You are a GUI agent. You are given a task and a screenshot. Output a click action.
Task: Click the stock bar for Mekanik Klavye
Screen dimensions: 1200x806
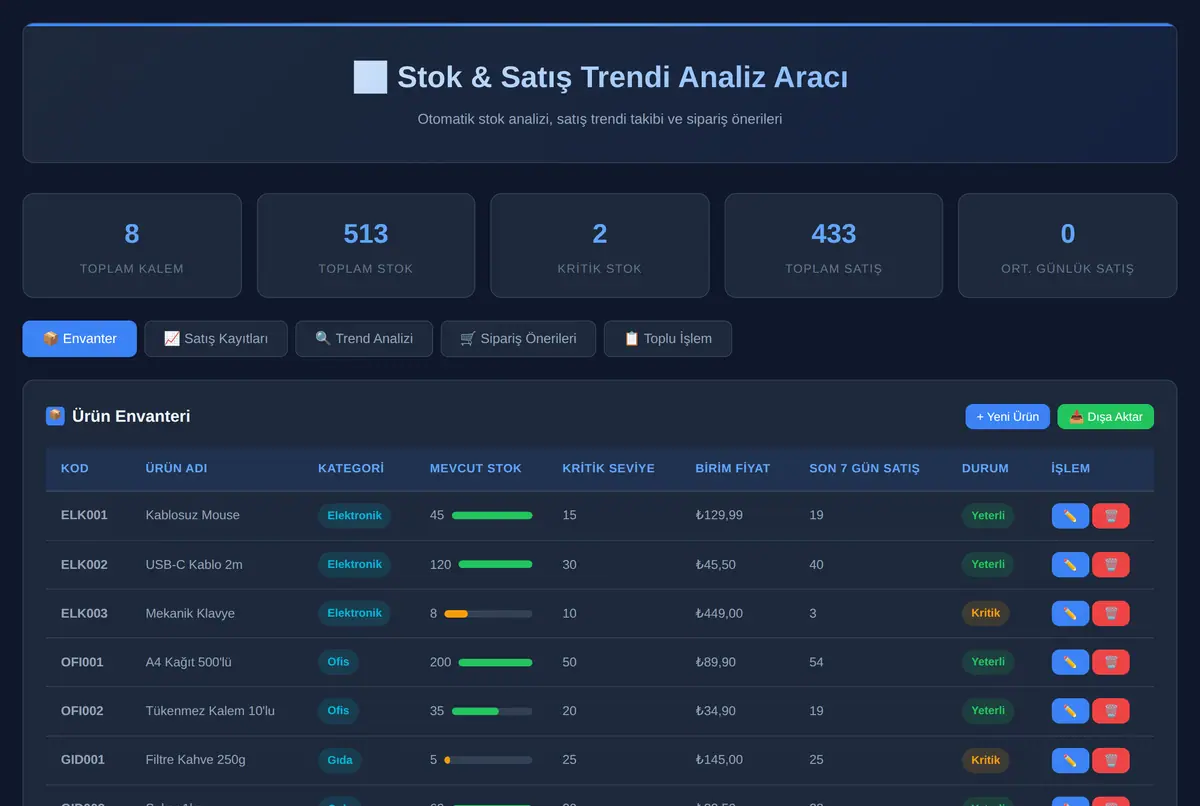click(488, 614)
